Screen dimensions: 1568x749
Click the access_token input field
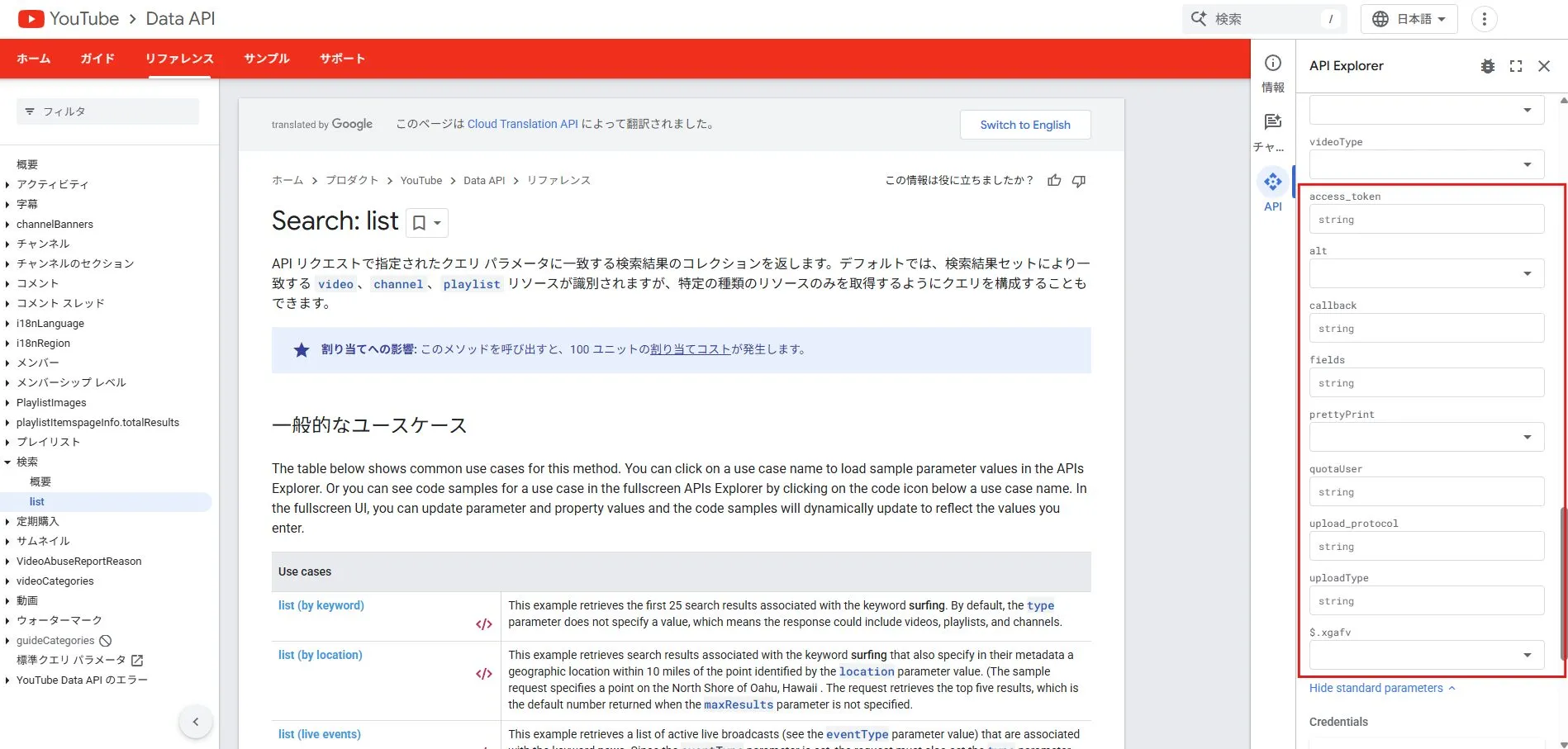click(x=1427, y=219)
